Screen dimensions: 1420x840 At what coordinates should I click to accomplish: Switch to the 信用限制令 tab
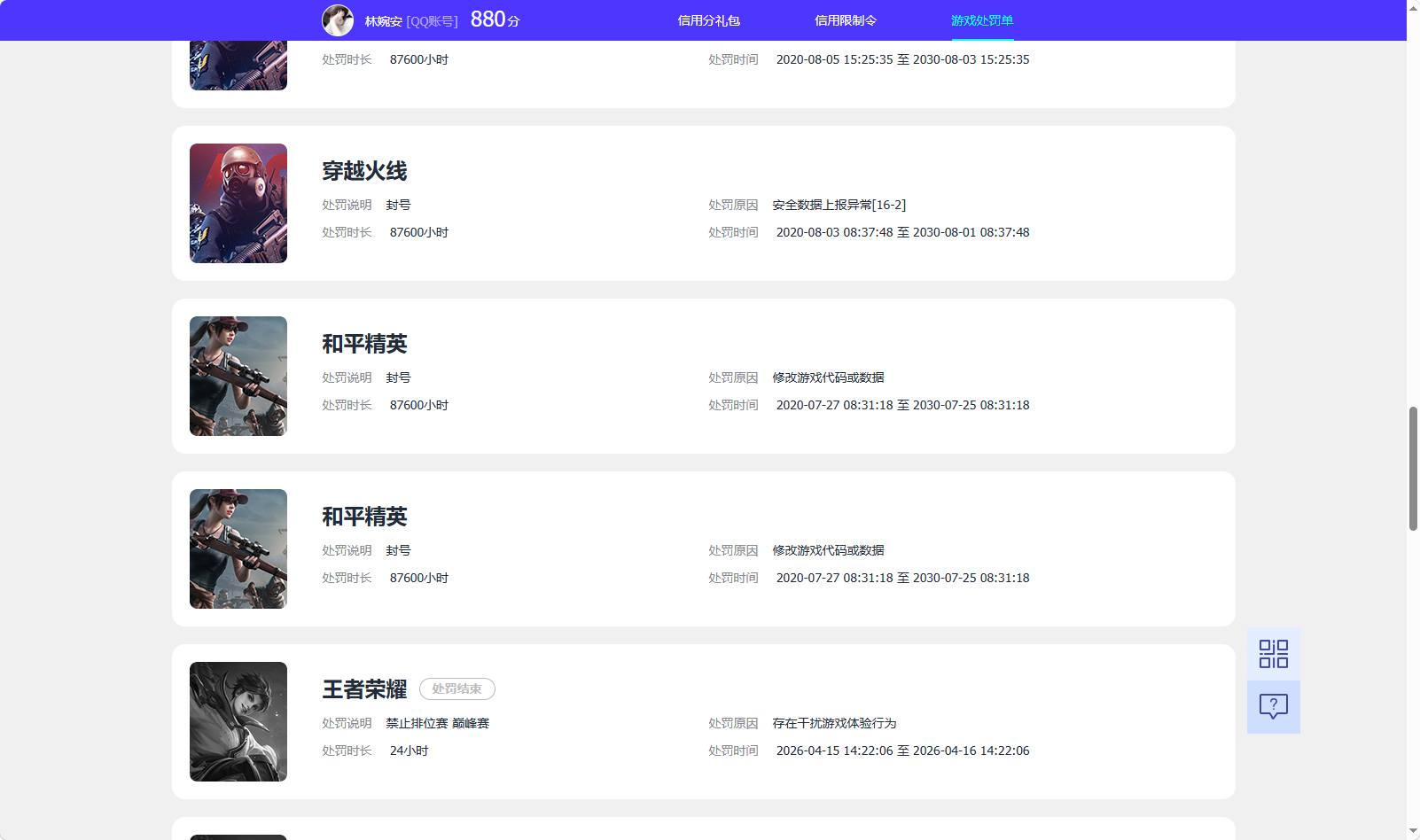point(845,20)
